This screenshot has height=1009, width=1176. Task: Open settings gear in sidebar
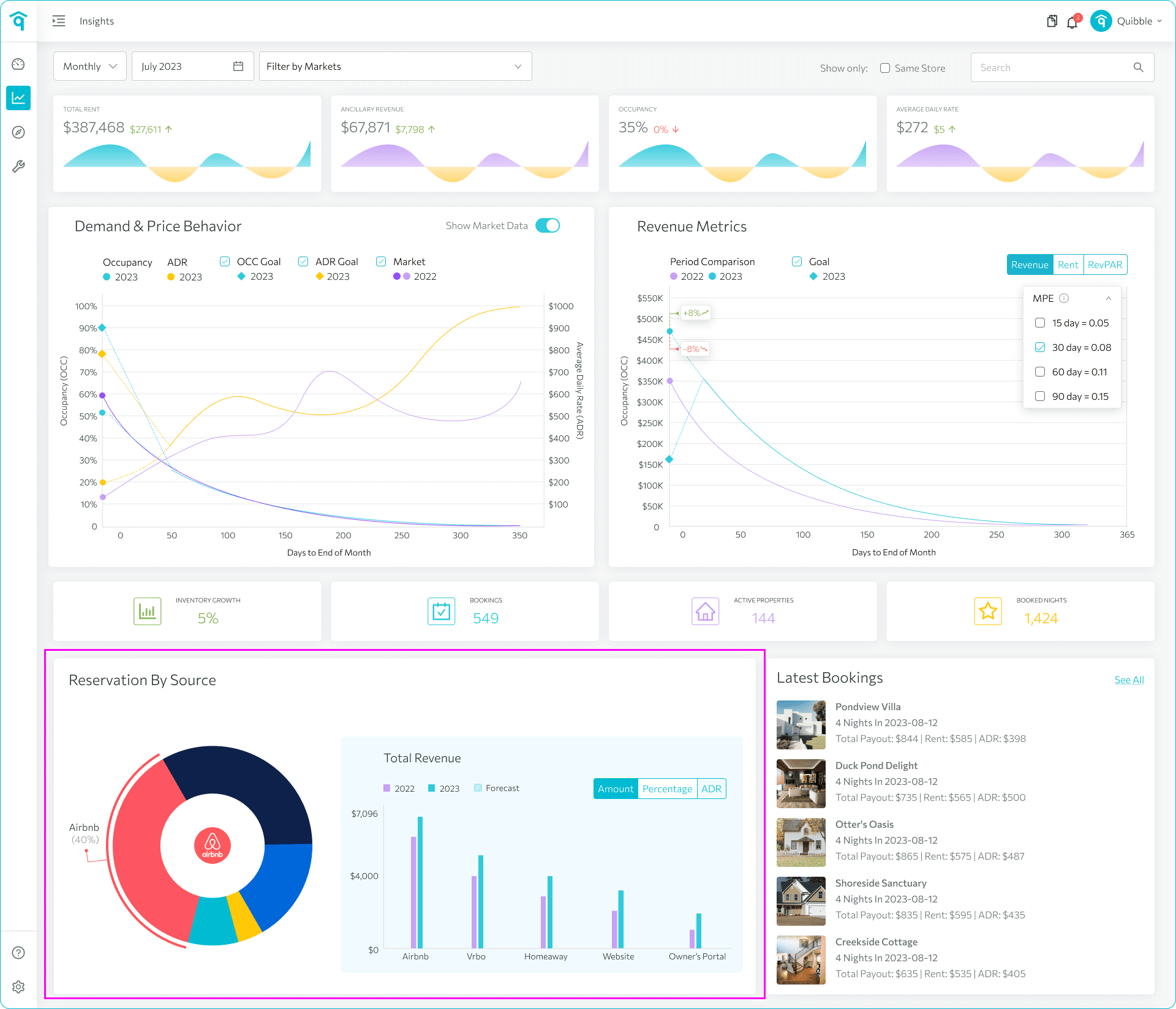pos(18,987)
